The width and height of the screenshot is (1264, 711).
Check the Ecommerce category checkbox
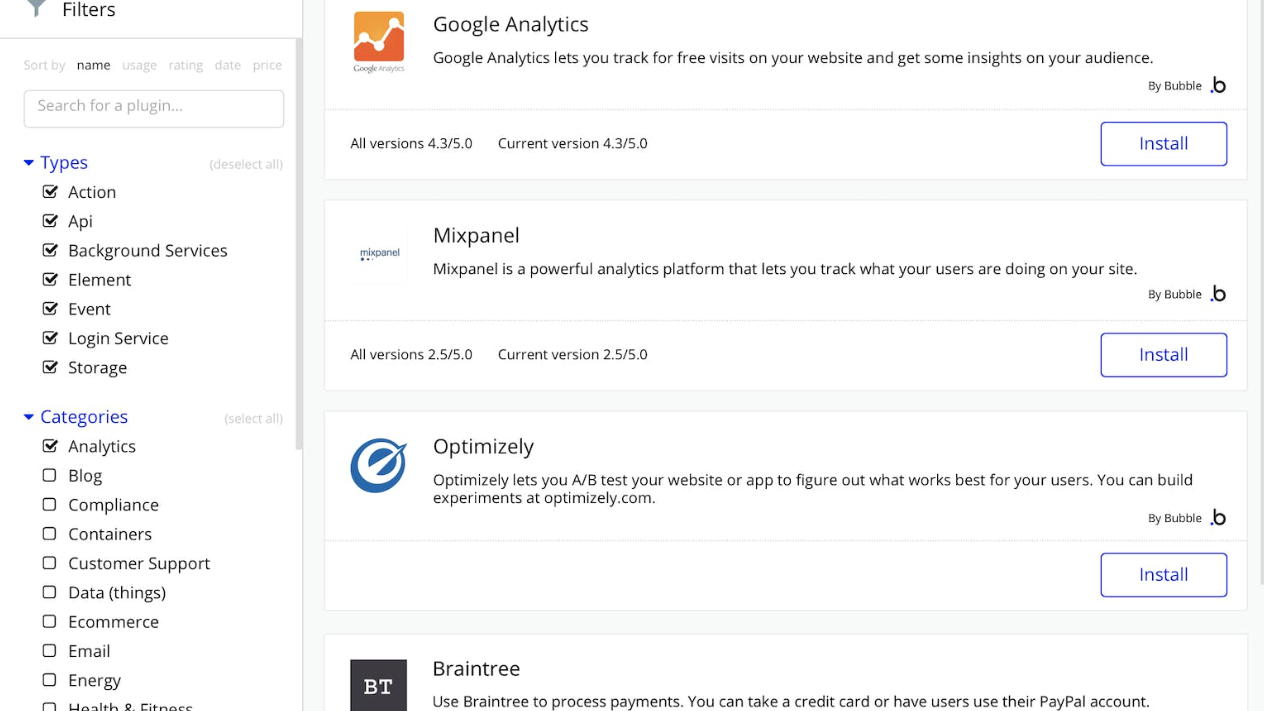click(x=50, y=622)
